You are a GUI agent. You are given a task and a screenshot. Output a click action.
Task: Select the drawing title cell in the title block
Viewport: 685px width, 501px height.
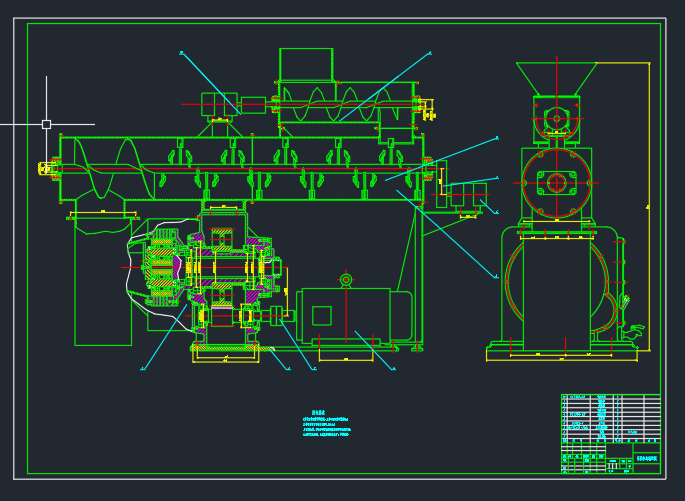pos(647,458)
